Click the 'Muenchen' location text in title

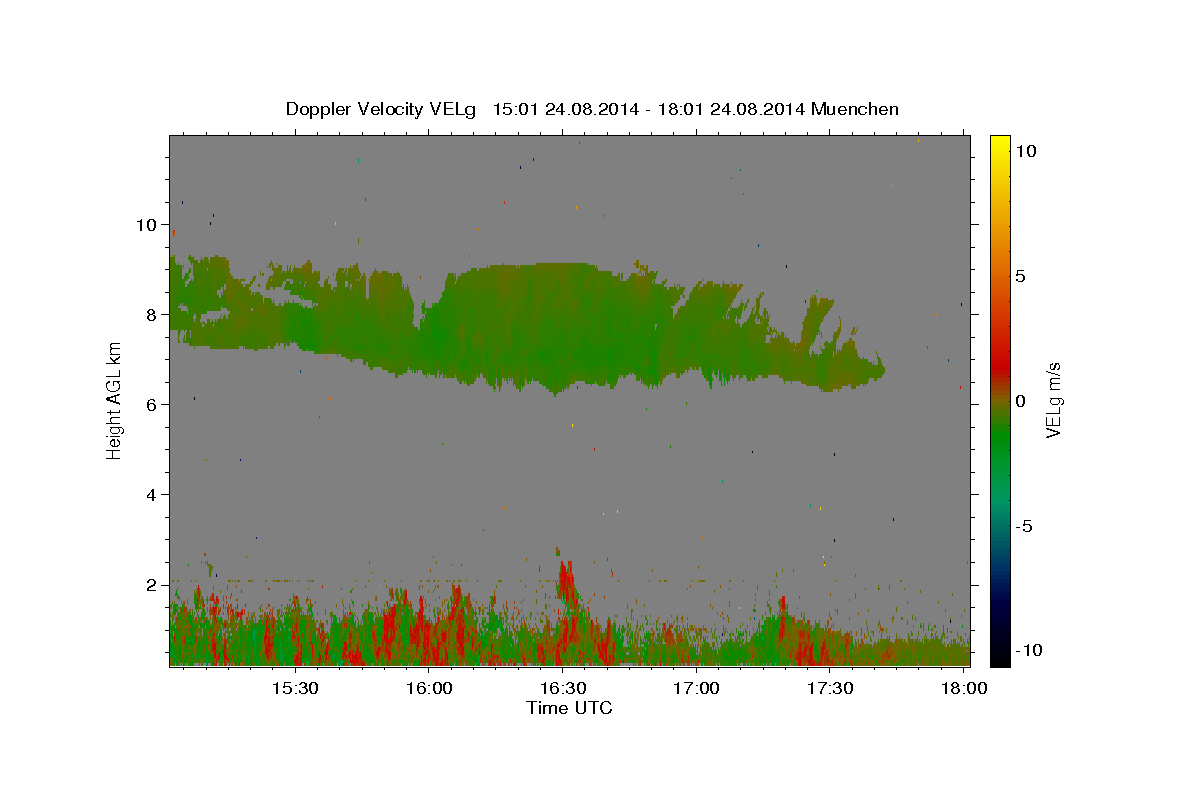(855, 109)
